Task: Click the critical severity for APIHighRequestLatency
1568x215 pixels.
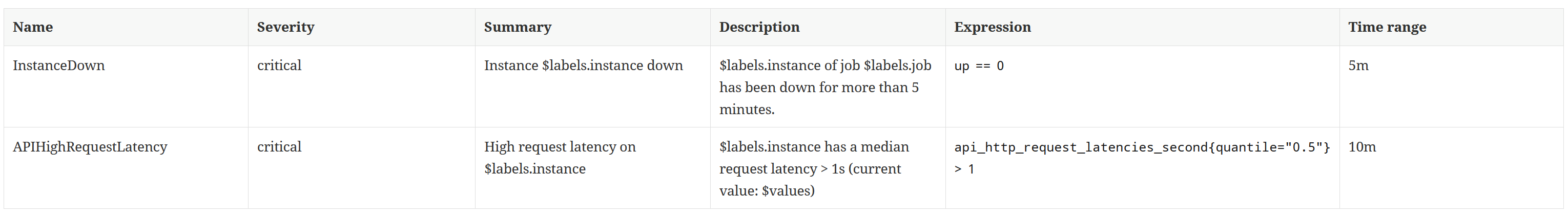Action: click(279, 147)
